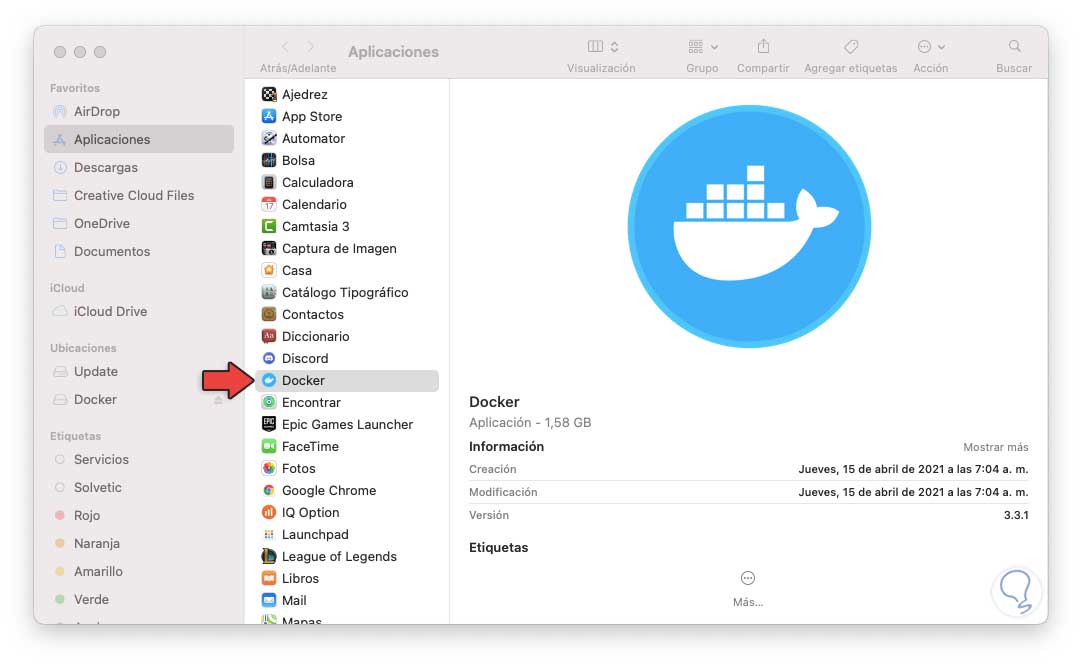Select the Automator app icon
Viewport: 1082px width, 666px height.
coord(269,139)
